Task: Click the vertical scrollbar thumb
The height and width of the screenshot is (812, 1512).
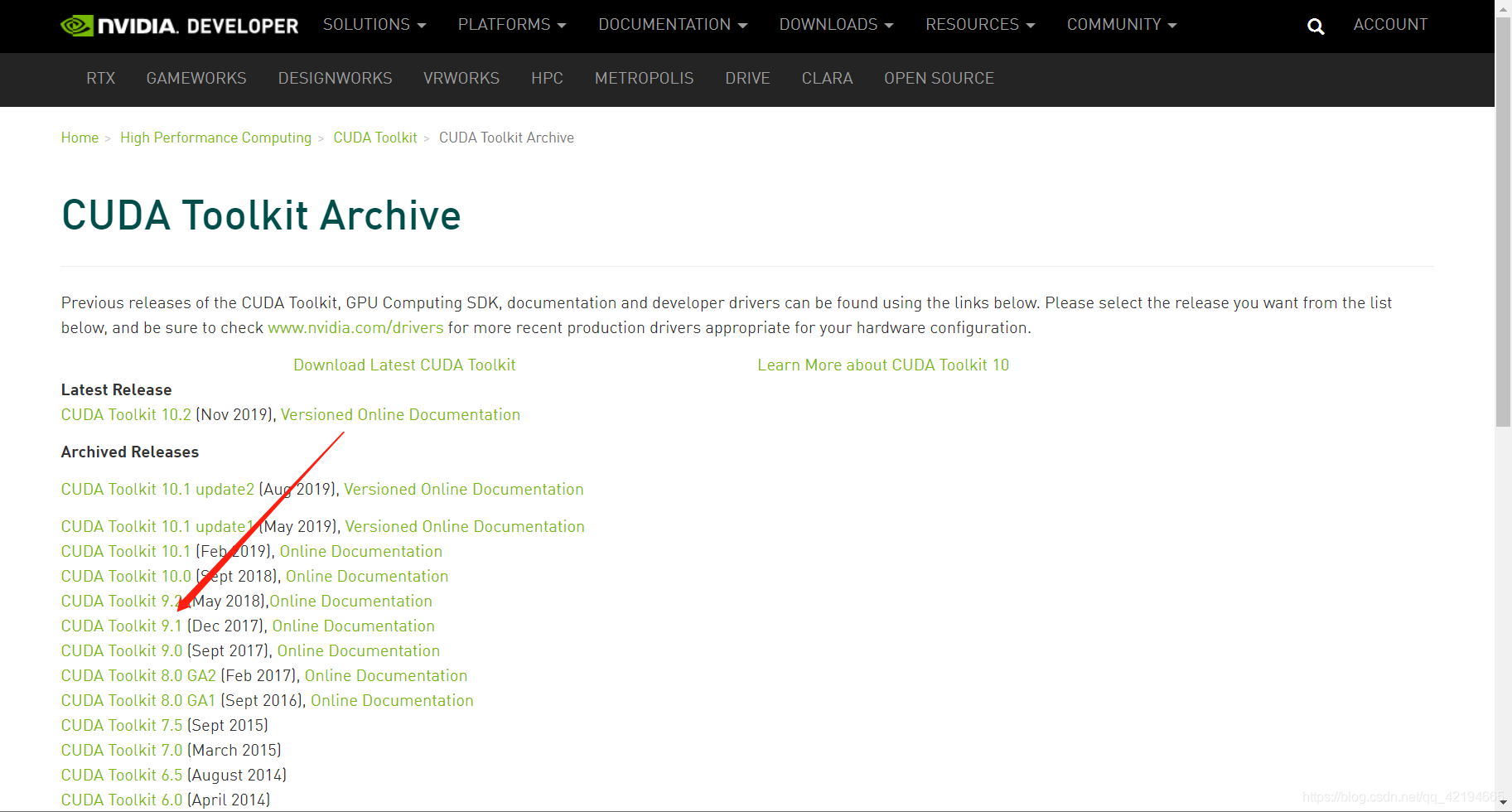Action: (x=1503, y=221)
